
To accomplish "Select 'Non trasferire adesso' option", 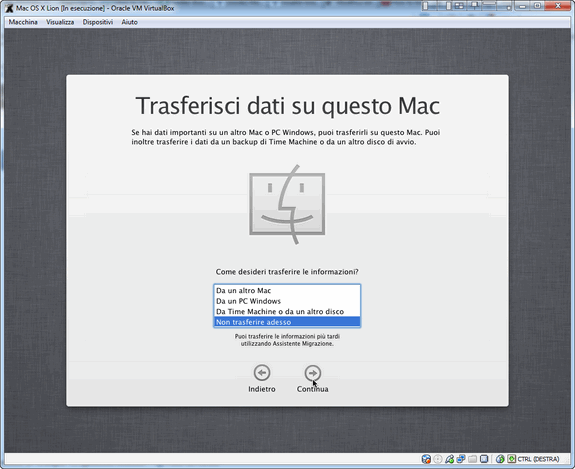I will (x=287, y=322).
